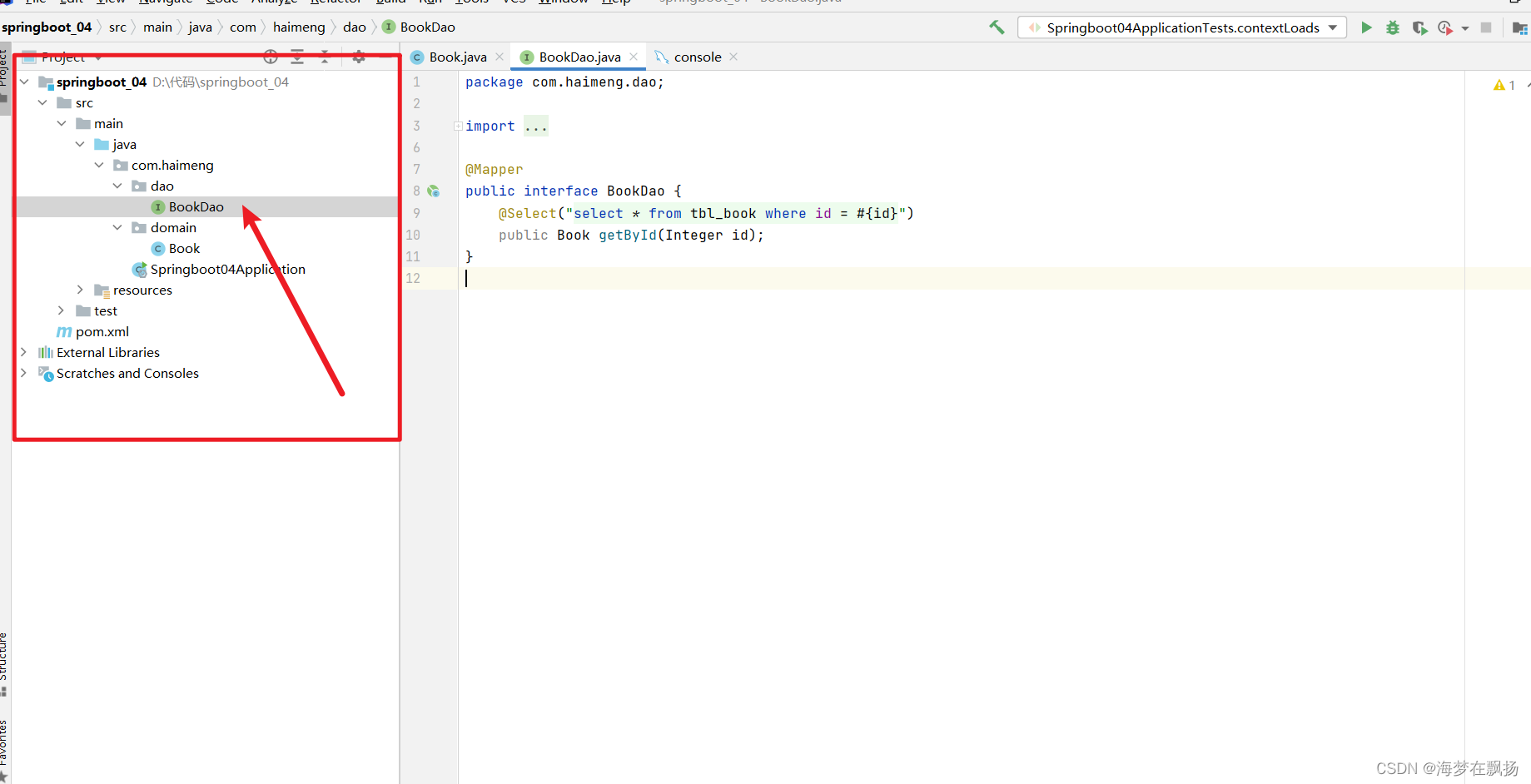The image size is (1531, 784).
Task: Start debugging with the bug icon
Action: click(x=1393, y=27)
